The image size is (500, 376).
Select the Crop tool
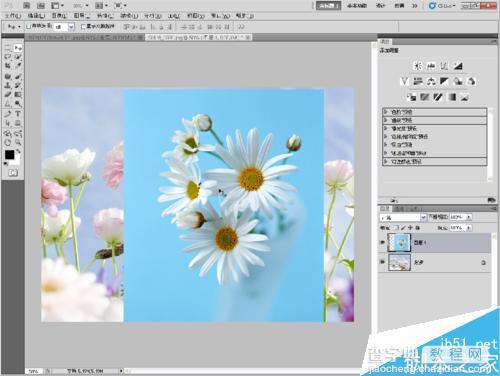(x=8, y=66)
